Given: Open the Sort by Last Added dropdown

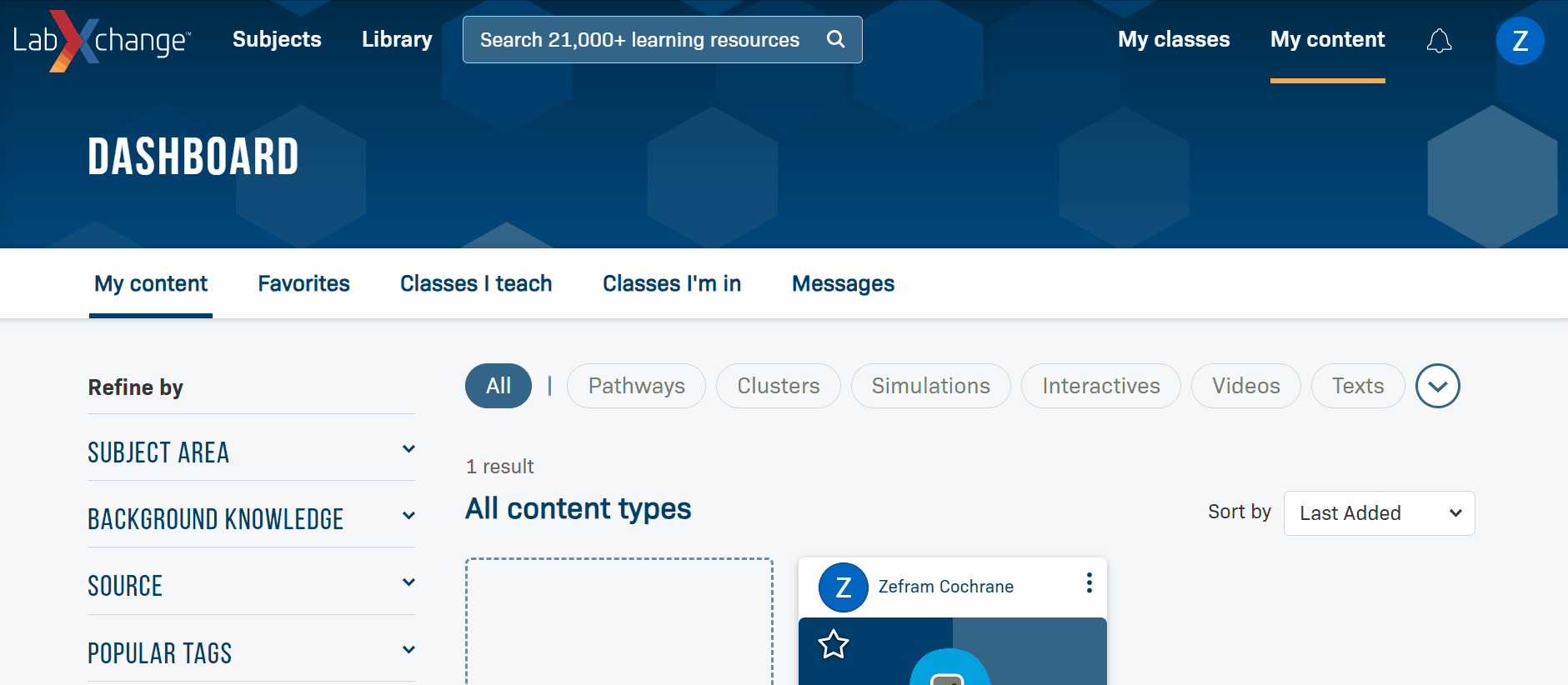Looking at the screenshot, I should 1379,513.
